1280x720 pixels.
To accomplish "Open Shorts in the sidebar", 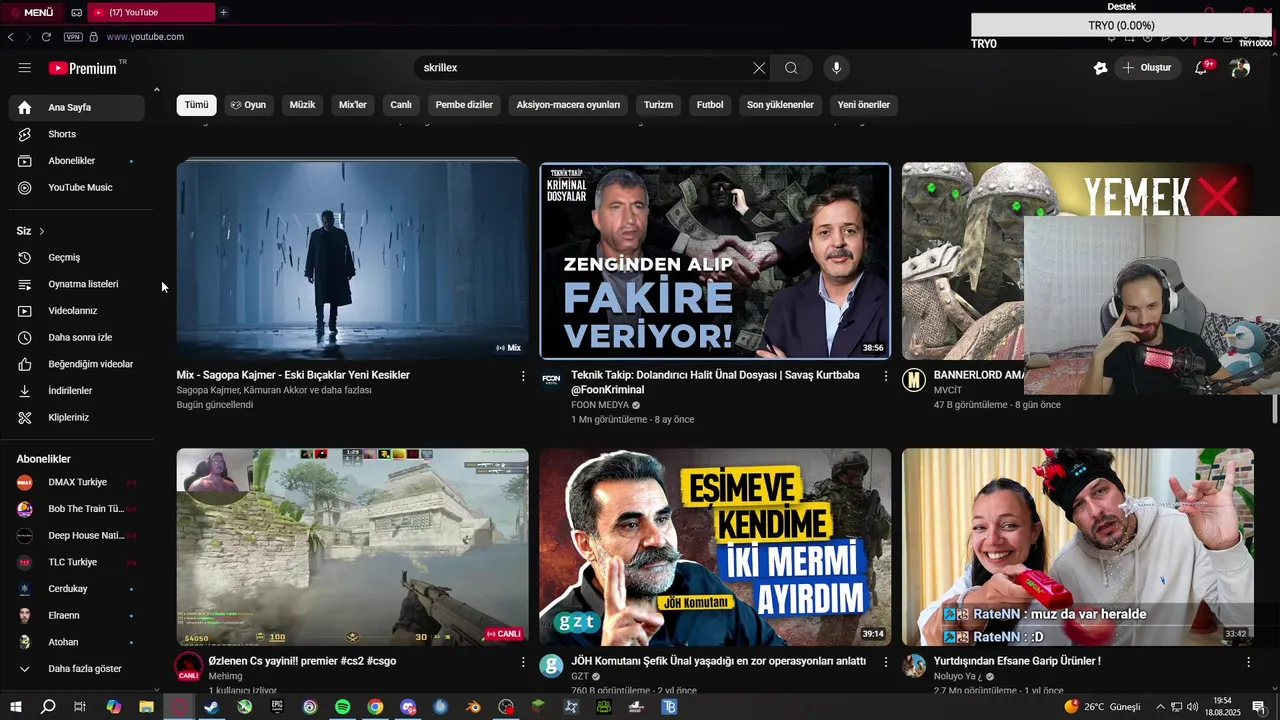I will point(76,134).
